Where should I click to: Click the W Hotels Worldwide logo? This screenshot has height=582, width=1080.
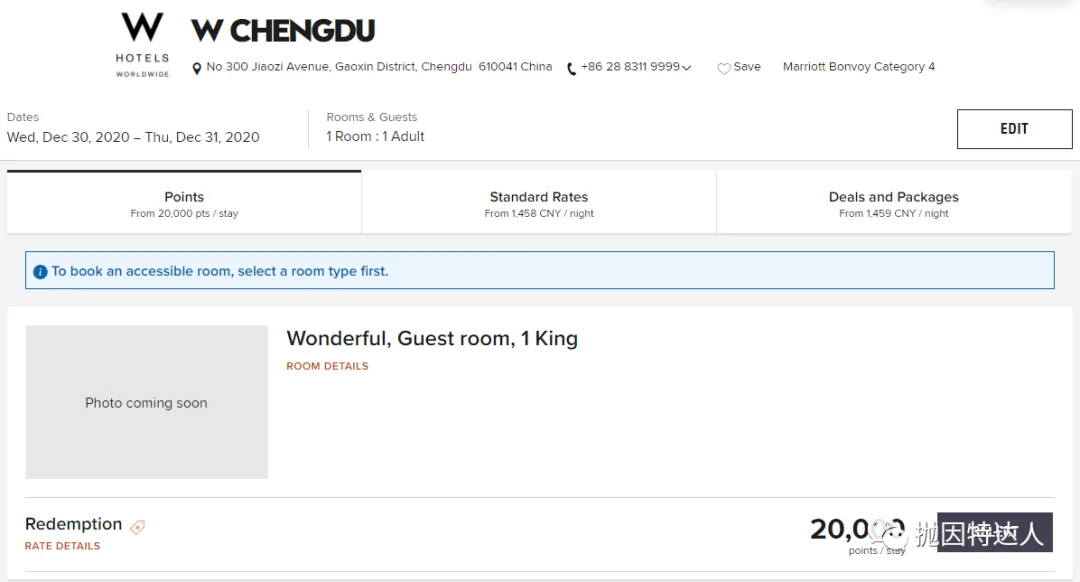[x=142, y=45]
